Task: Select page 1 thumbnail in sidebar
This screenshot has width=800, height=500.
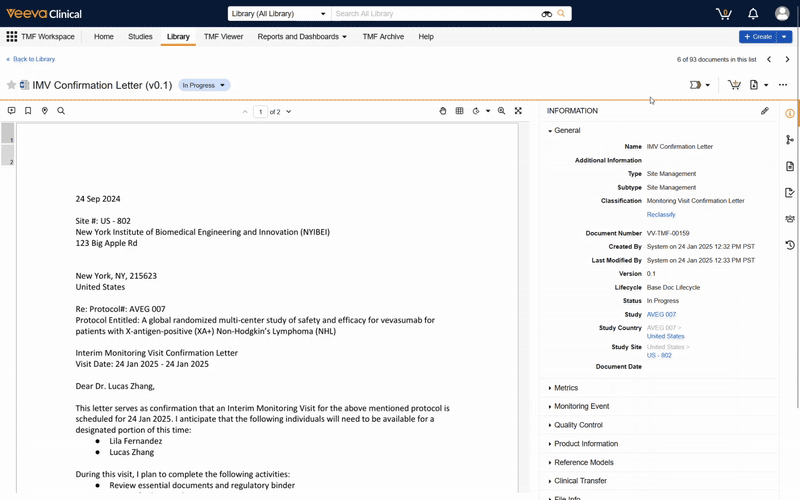Action: click(x=8, y=133)
